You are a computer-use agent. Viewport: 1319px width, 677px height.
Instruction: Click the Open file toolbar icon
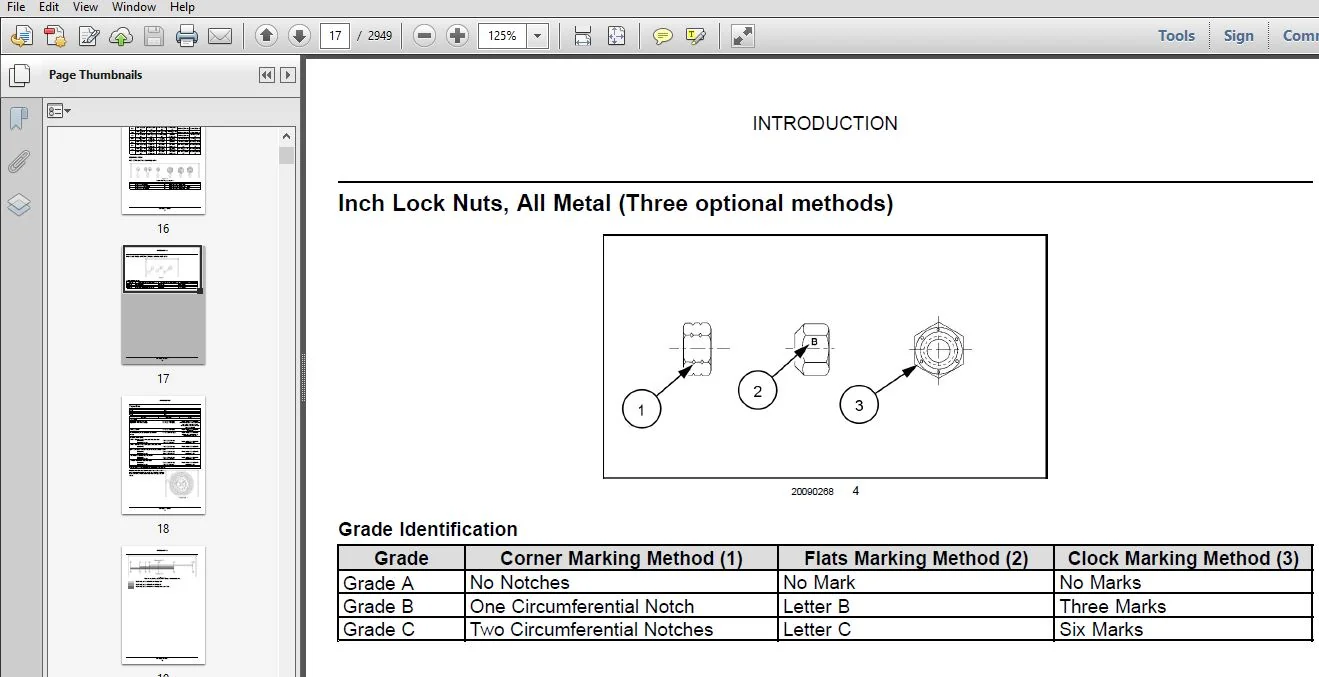tap(21, 37)
